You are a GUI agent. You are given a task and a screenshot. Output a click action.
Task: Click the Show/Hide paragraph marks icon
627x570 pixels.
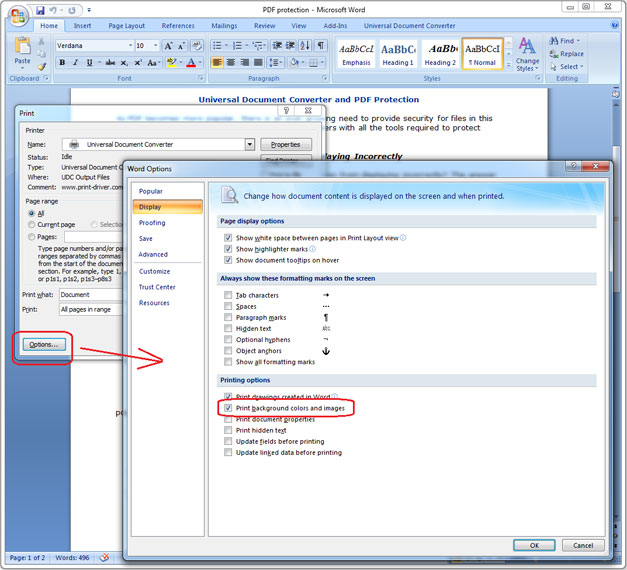pos(321,46)
